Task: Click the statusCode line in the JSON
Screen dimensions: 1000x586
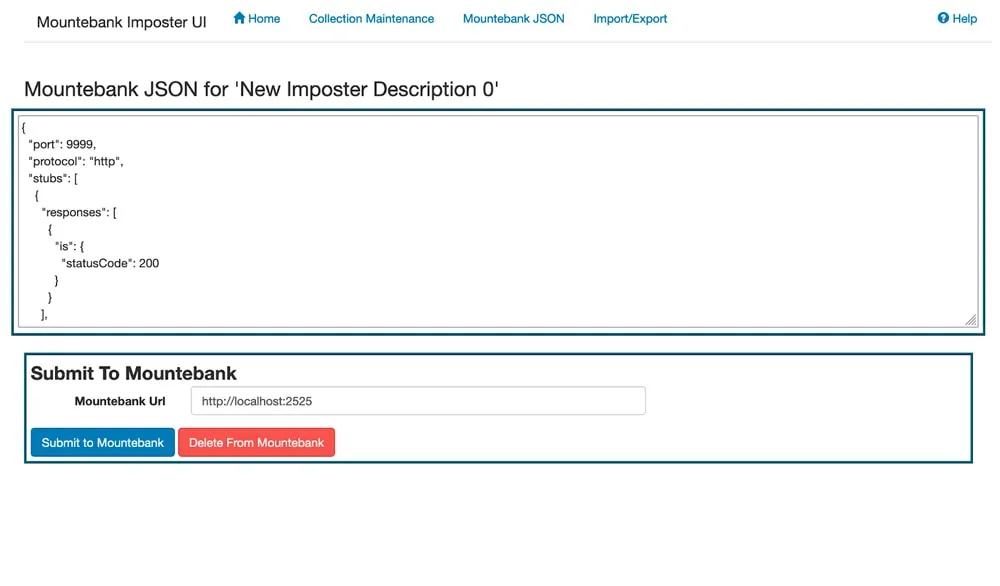Action: coord(110,263)
